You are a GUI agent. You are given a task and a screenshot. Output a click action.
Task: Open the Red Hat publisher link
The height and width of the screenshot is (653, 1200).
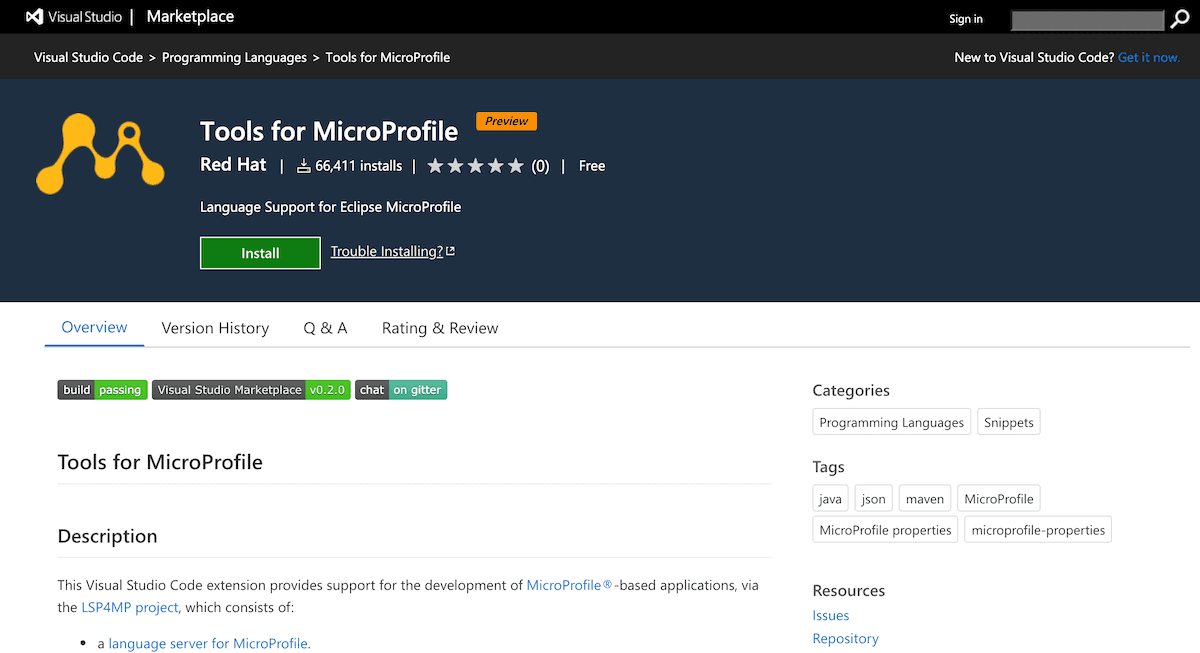234,165
